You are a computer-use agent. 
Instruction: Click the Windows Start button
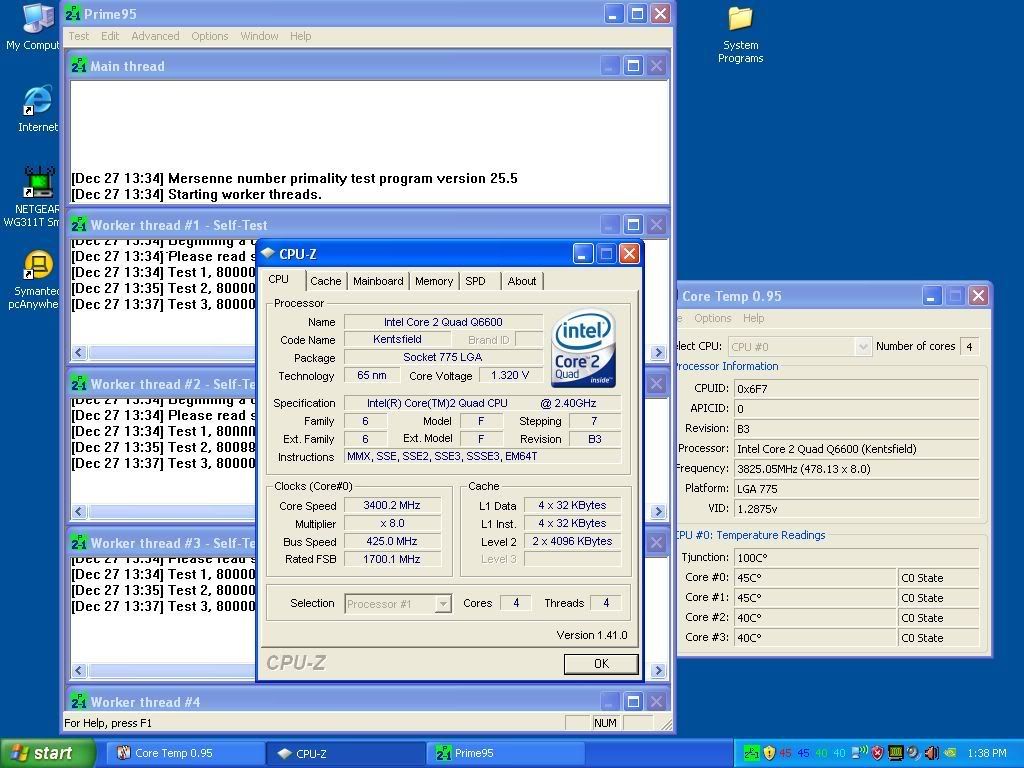(47, 753)
